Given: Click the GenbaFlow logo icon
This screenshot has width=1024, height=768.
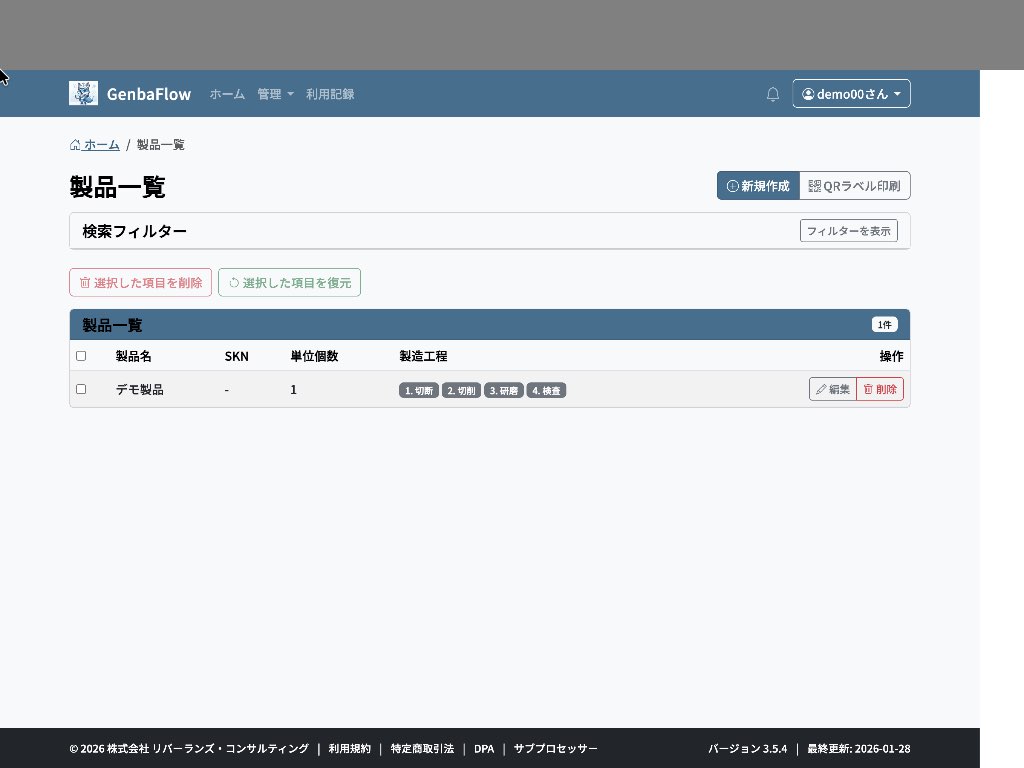Looking at the screenshot, I should (83, 93).
